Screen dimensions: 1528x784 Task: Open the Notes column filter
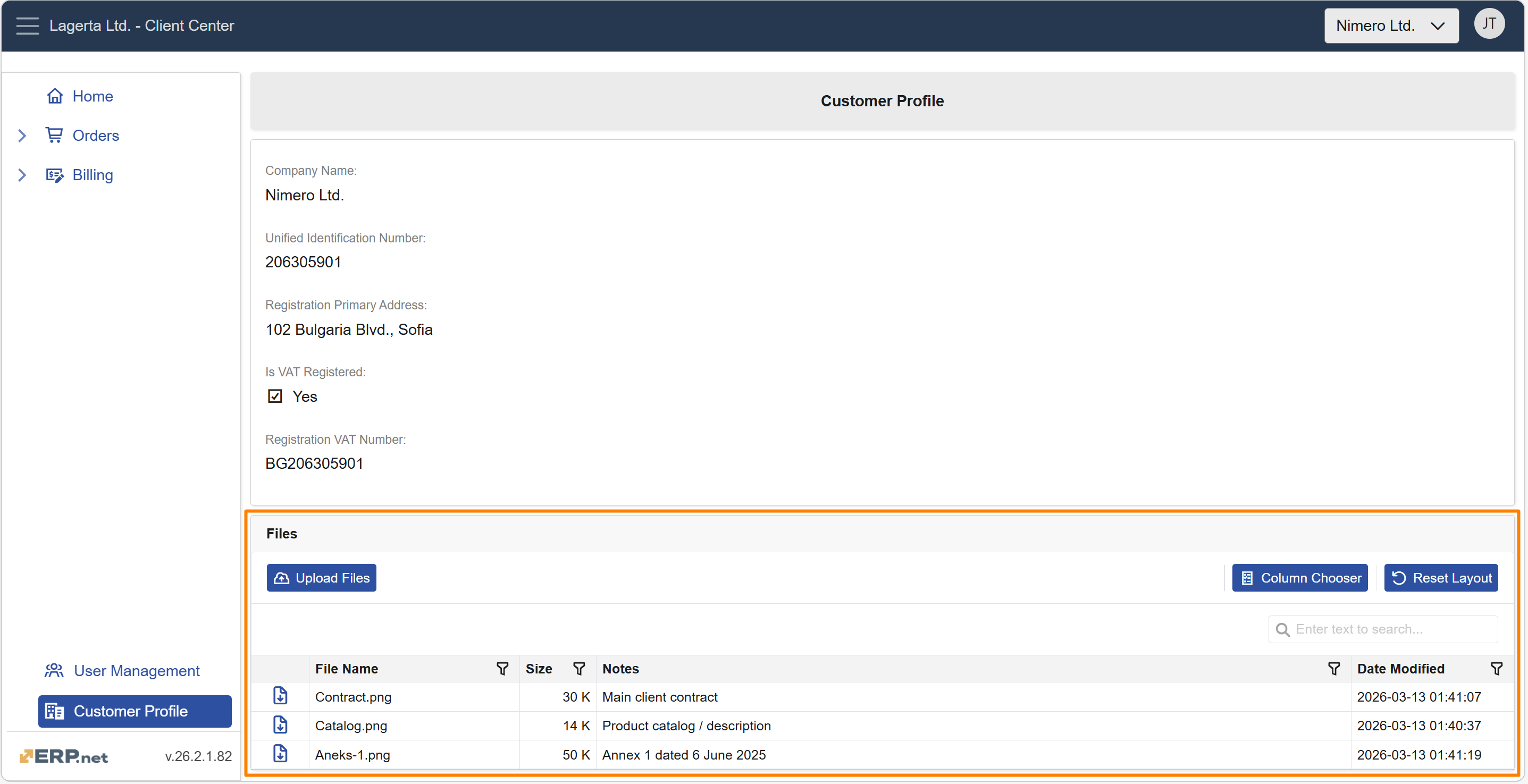[x=1333, y=668]
